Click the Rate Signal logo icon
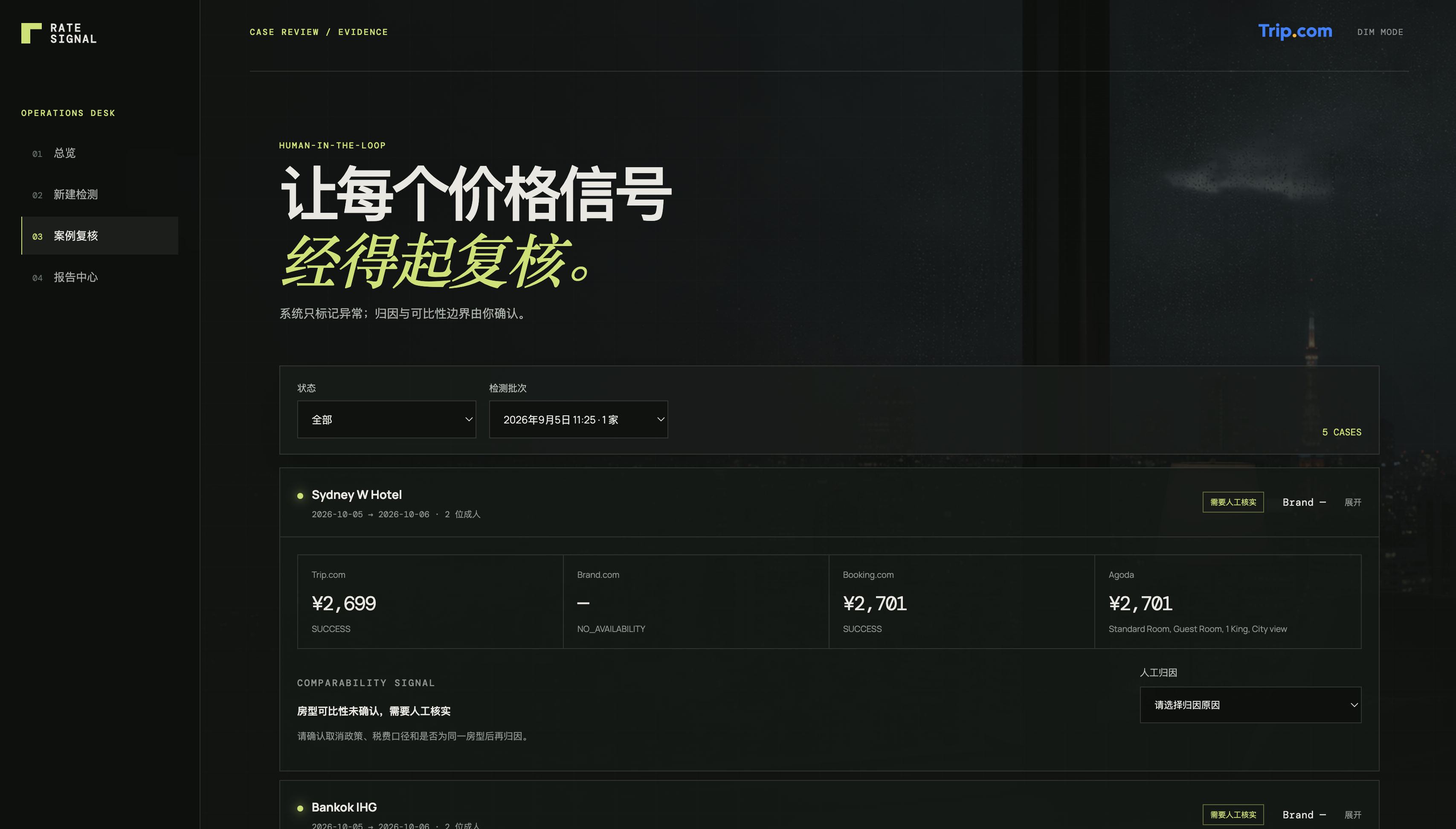Viewport: 1456px width, 829px height. pyautogui.click(x=31, y=33)
